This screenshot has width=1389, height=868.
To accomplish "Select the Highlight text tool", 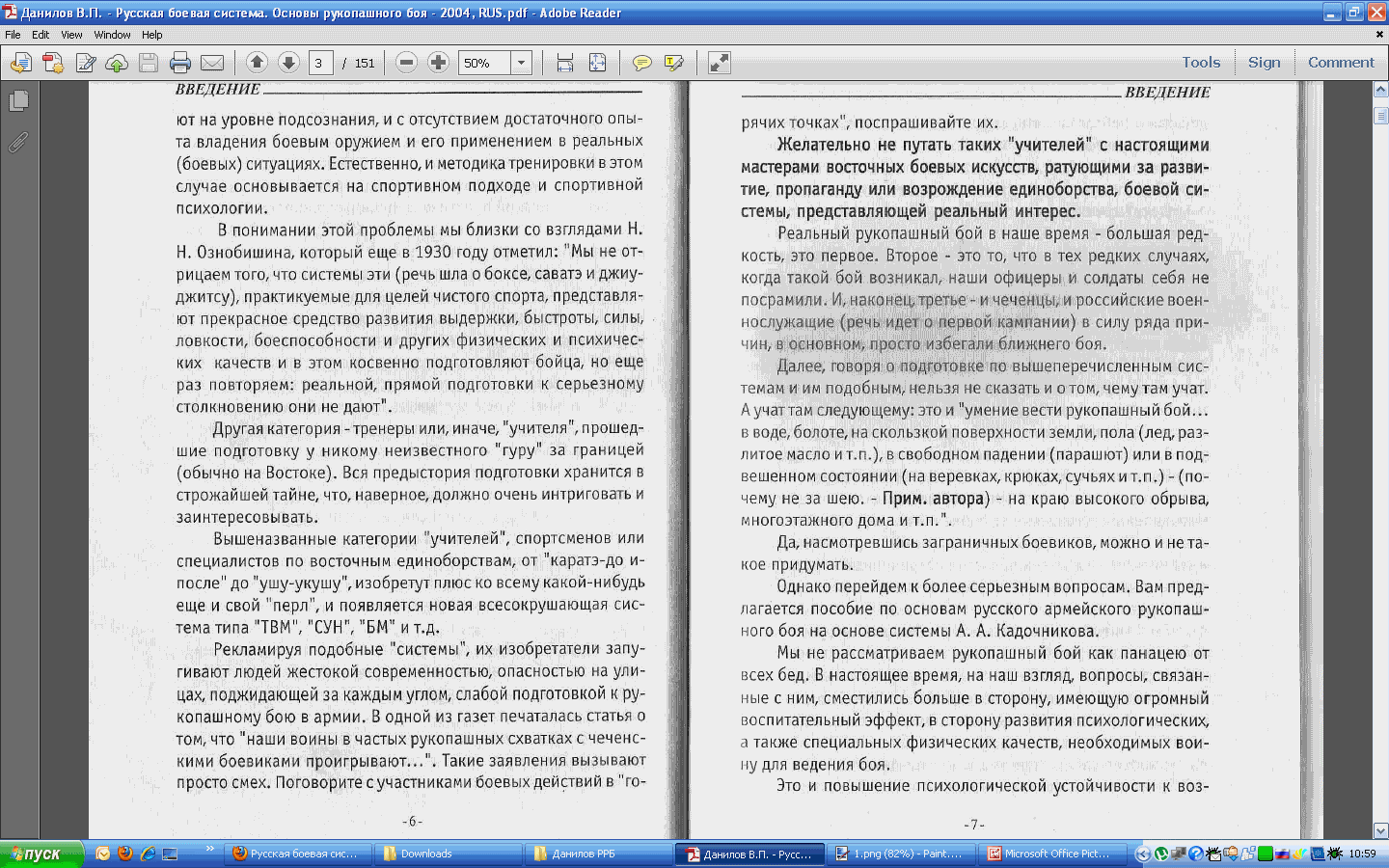I will [673, 64].
